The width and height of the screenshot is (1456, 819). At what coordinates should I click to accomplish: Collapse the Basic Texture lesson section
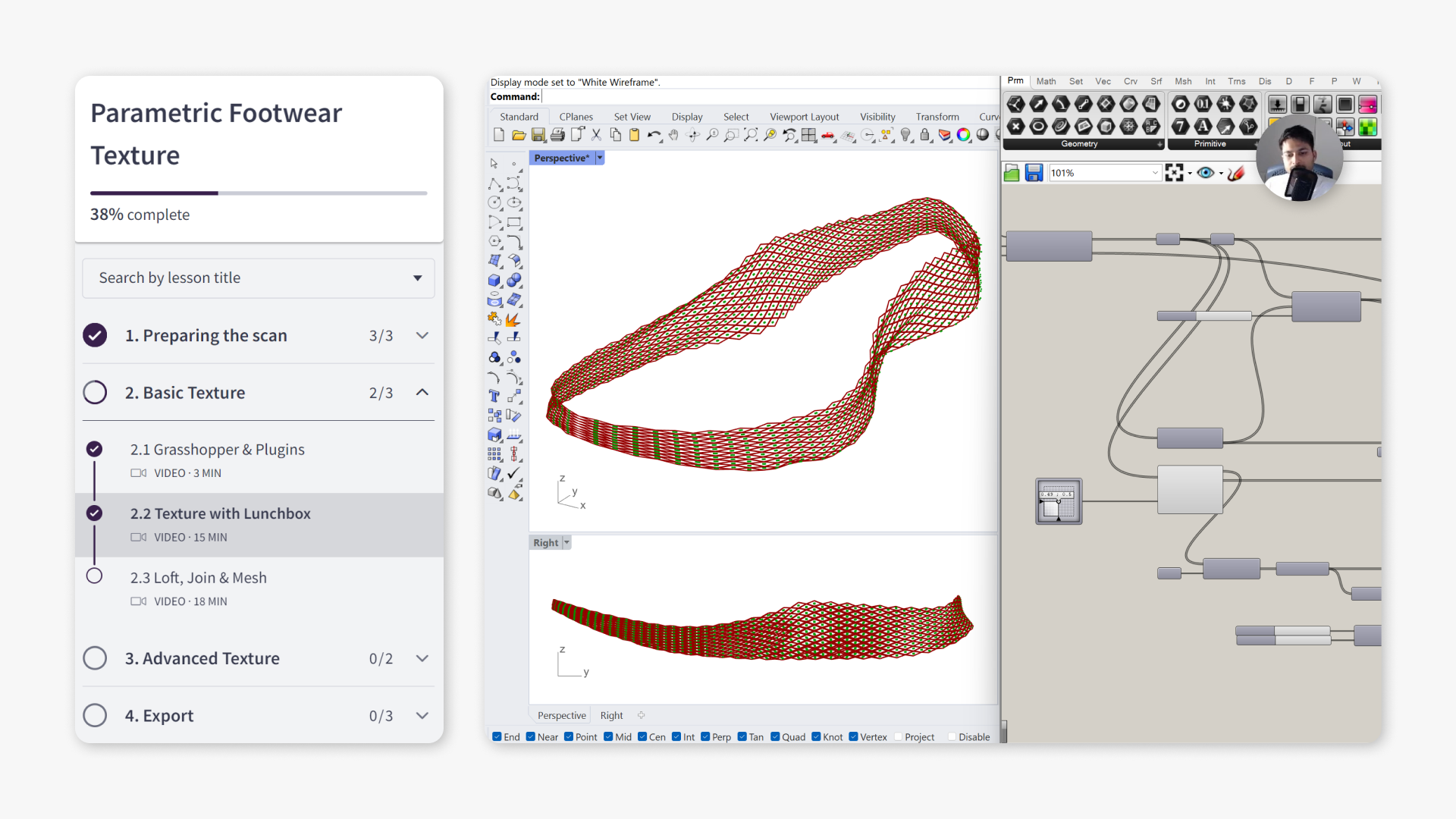[x=422, y=393]
